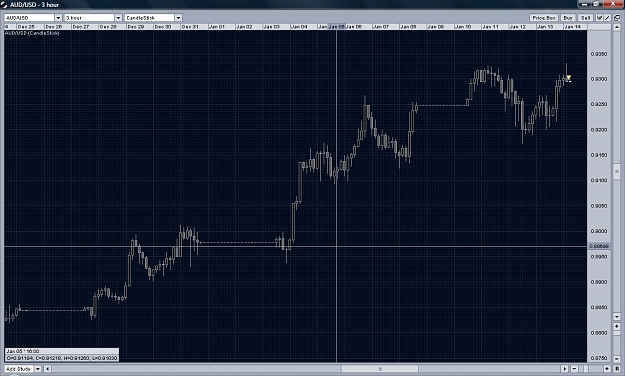This screenshot has width=625, height=376.
Task: Click the 3 hour interval field
Action: click(90, 18)
